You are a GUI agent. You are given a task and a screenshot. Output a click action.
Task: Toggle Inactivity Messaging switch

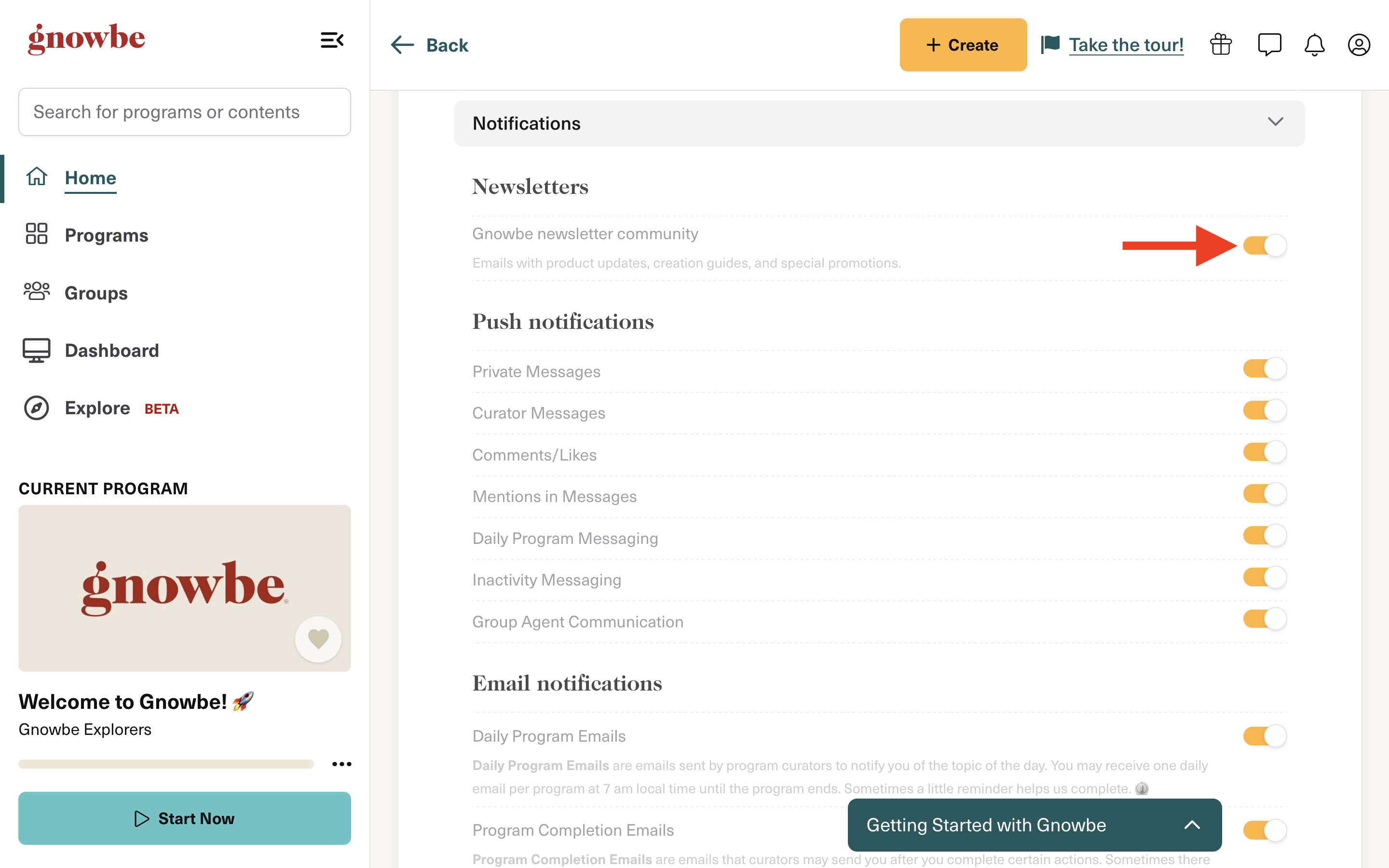1265,577
